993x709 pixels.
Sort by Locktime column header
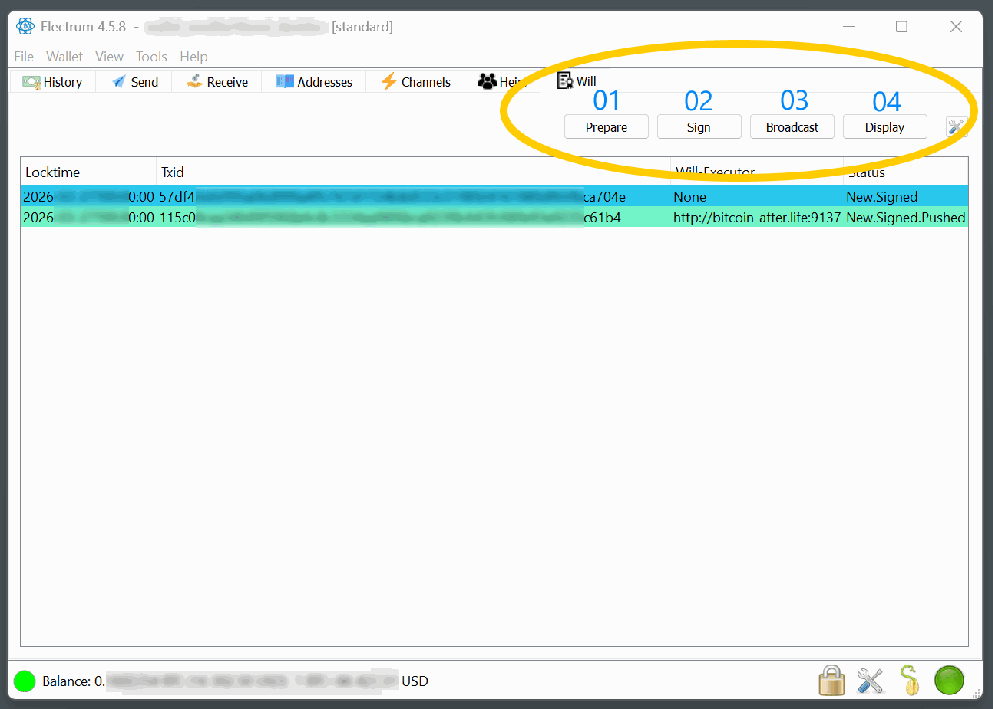pos(89,172)
